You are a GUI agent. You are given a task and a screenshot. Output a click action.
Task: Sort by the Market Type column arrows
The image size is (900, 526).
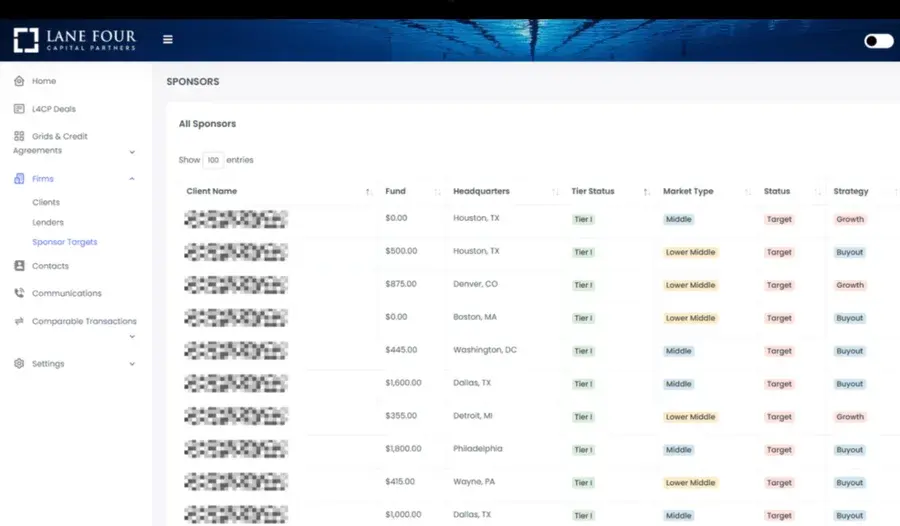(748, 192)
